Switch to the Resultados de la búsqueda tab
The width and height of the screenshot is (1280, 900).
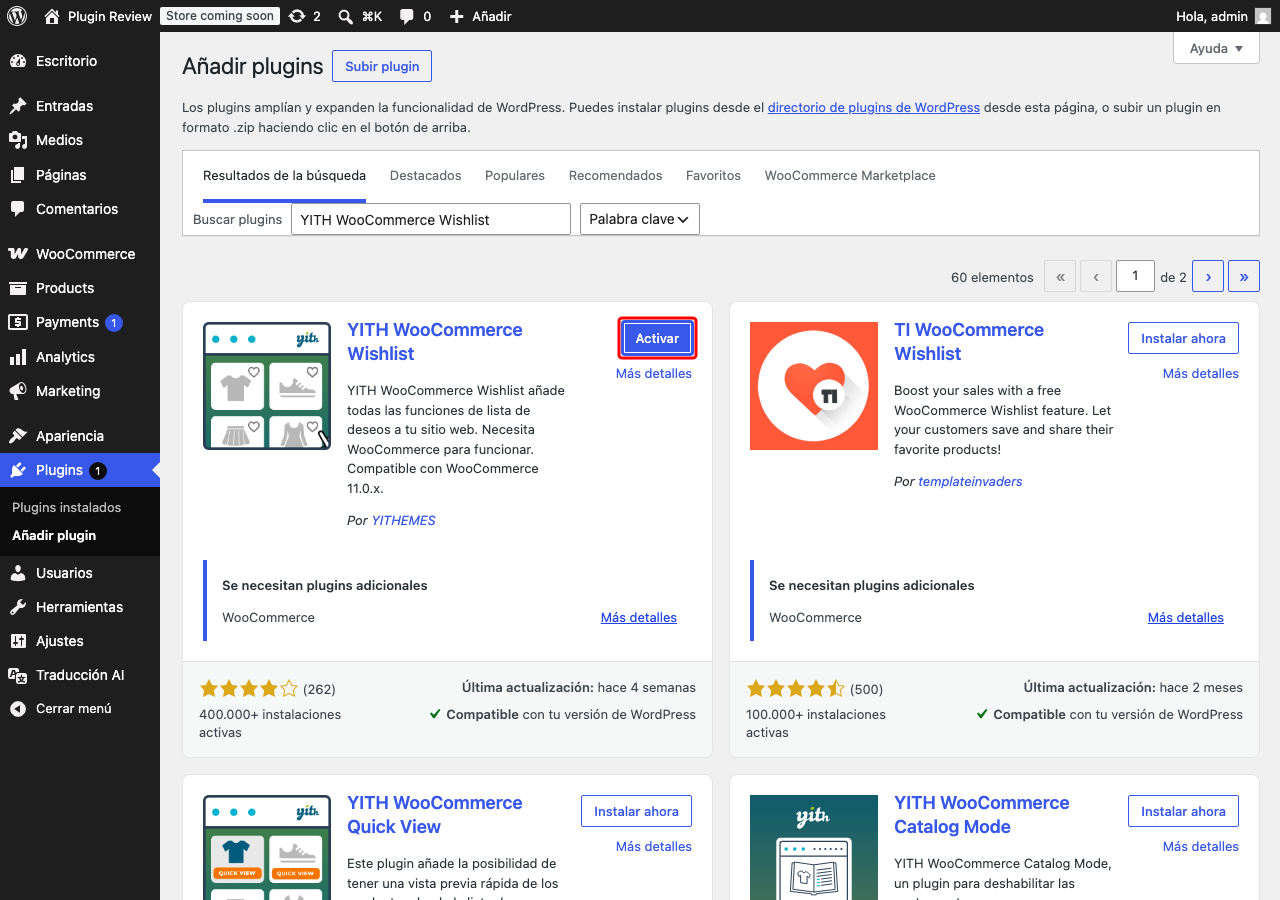tap(284, 175)
